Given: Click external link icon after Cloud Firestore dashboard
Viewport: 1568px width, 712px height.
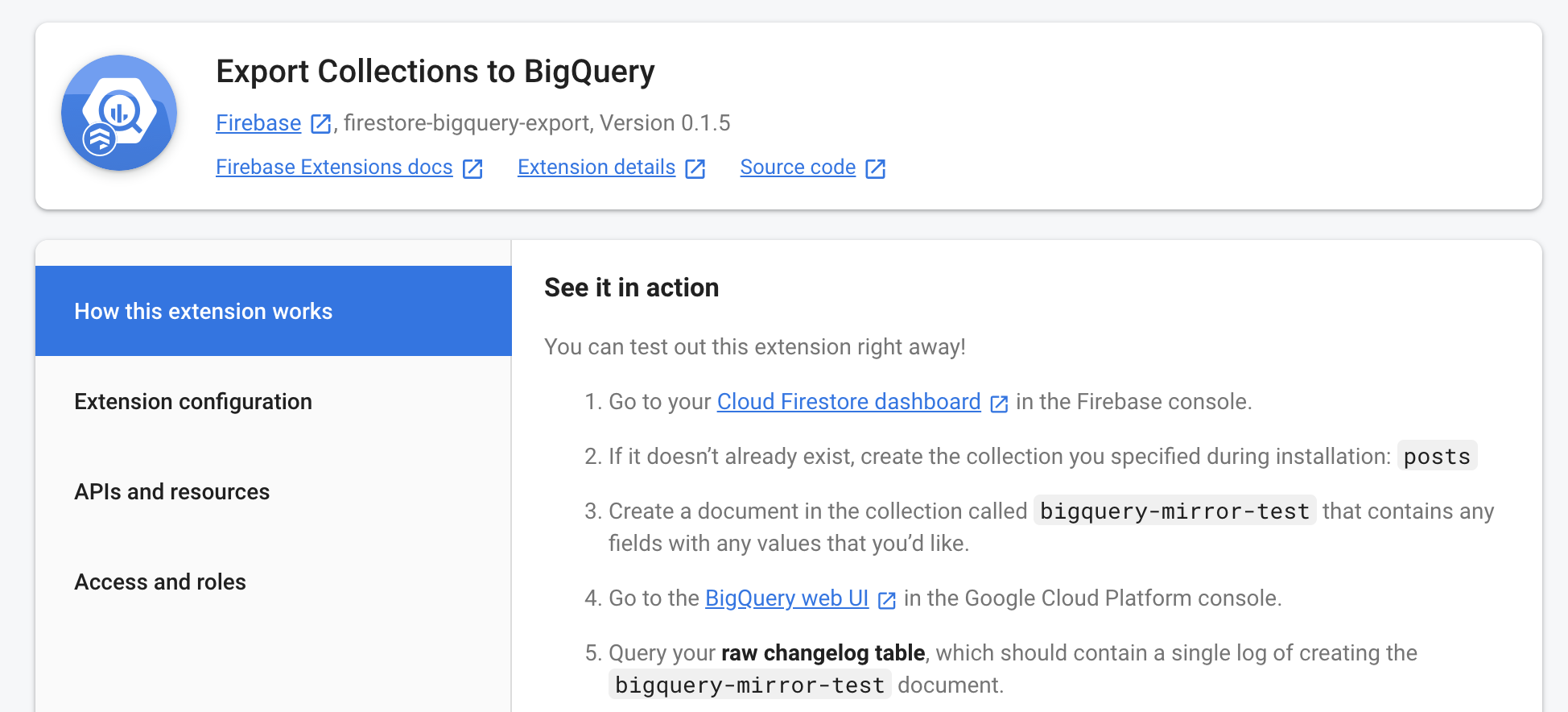Looking at the screenshot, I should tap(1000, 403).
